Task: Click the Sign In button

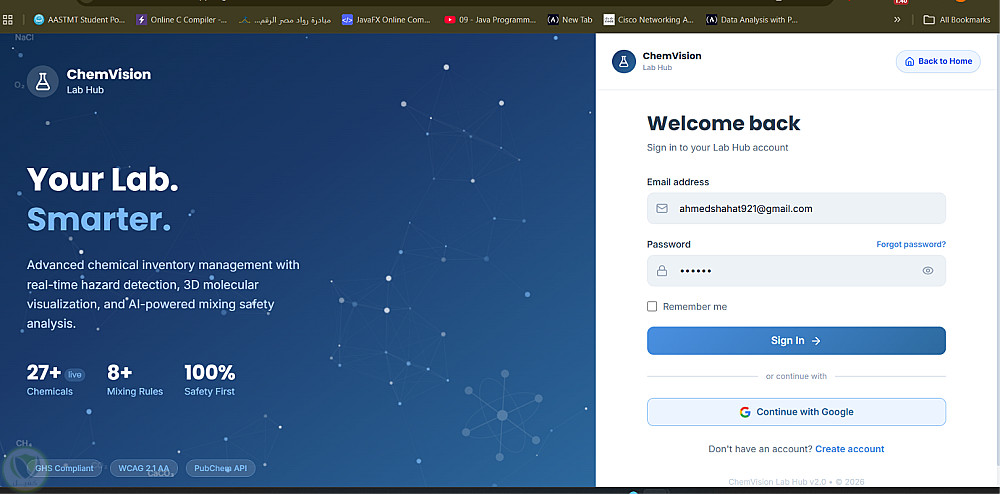Action: (x=796, y=341)
